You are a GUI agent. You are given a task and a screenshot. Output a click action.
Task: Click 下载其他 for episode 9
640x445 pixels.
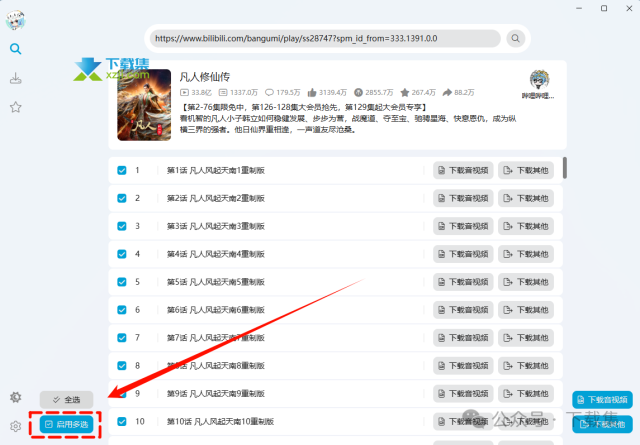click(526, 394)
